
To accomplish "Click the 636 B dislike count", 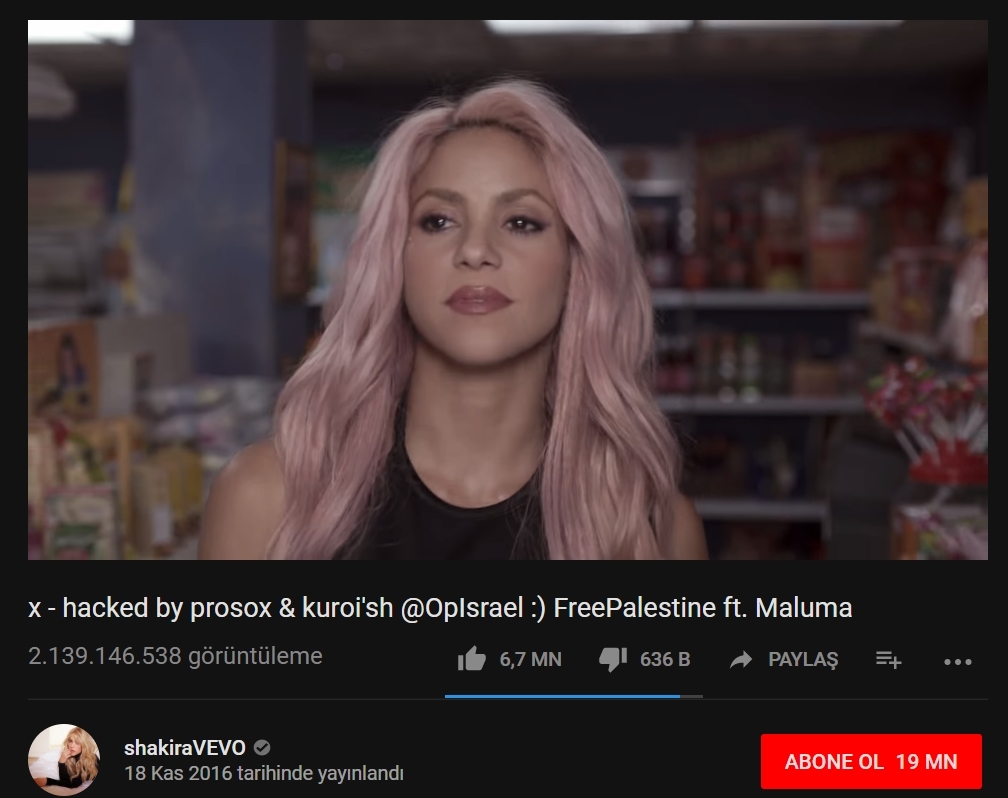I will click(x=665, y=660).
